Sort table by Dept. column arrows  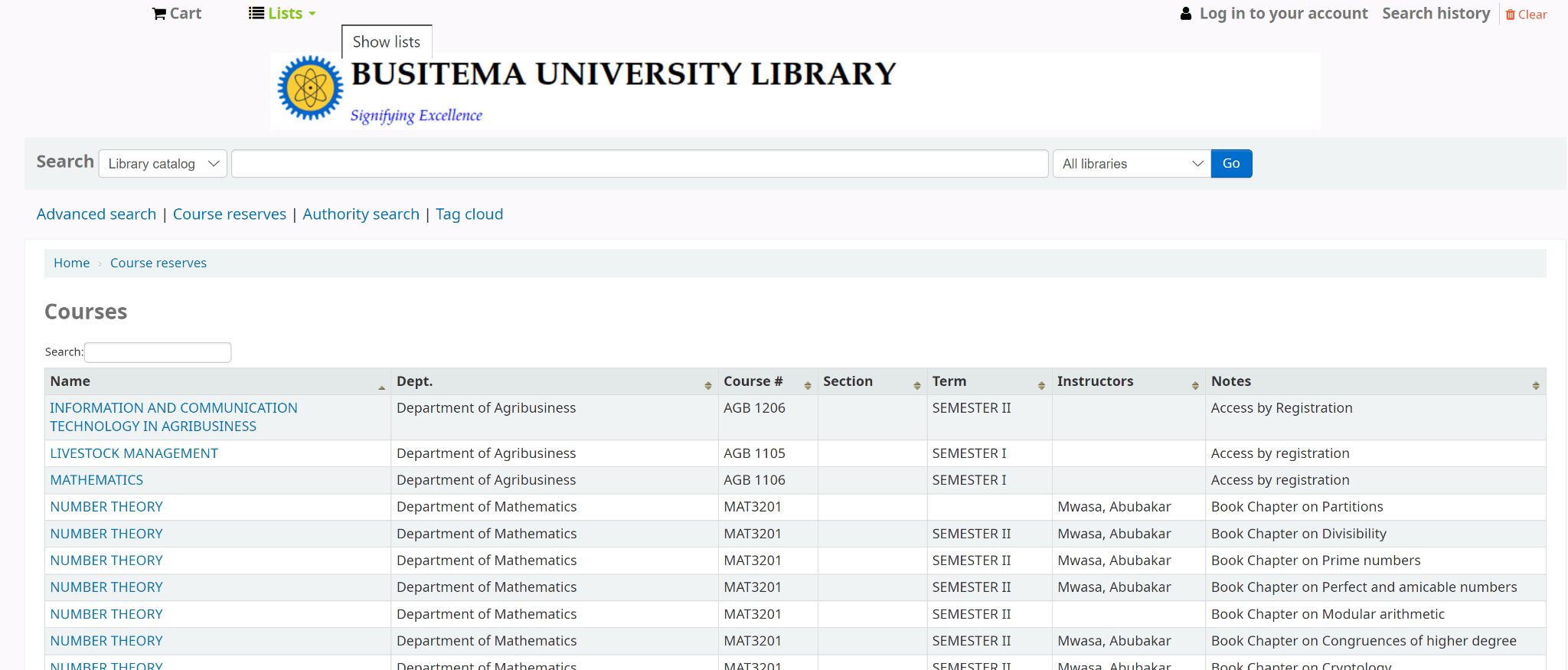tap(707, 385)
